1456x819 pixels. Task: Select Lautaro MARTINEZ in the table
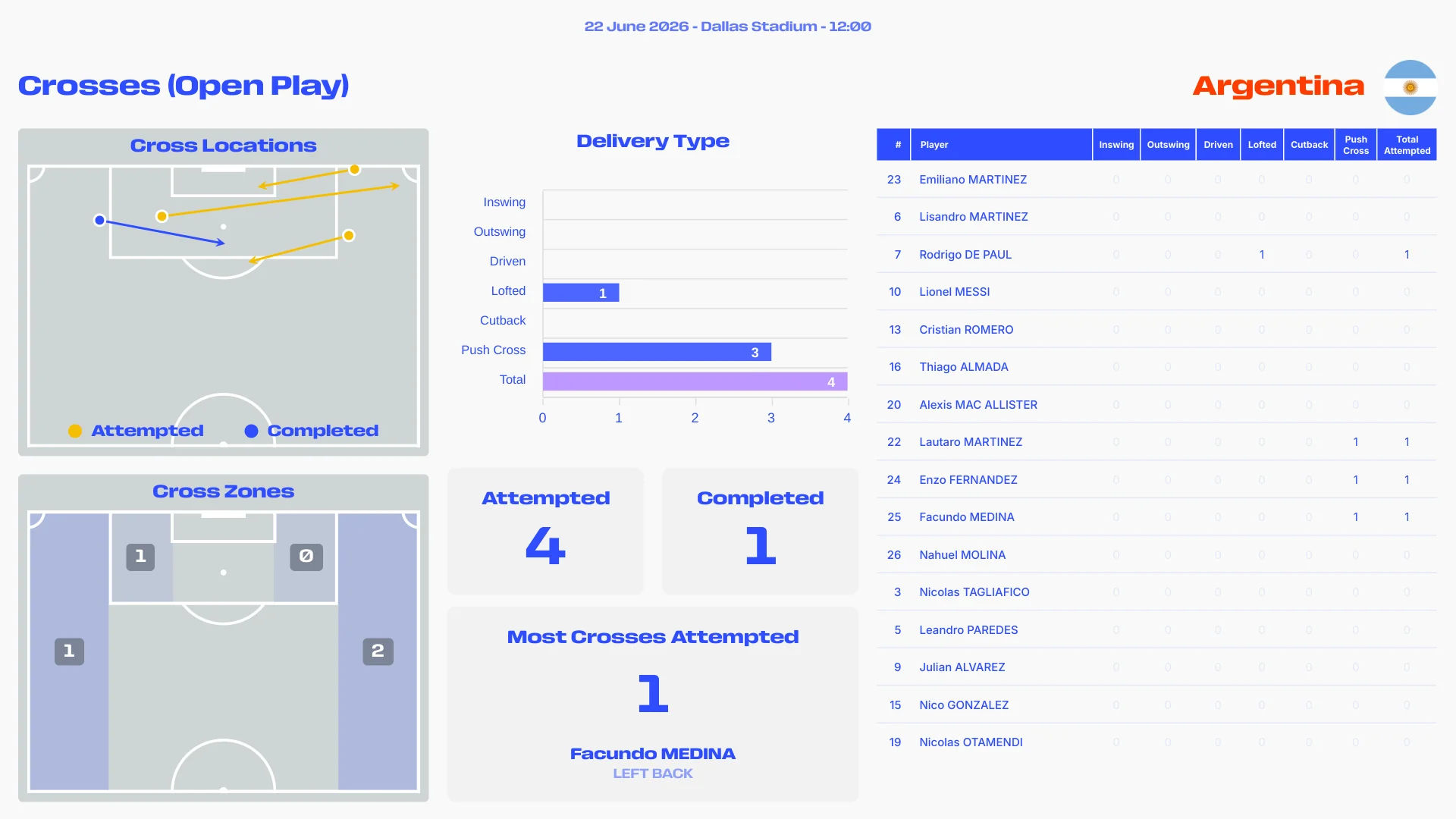click(x=971, y=442)
